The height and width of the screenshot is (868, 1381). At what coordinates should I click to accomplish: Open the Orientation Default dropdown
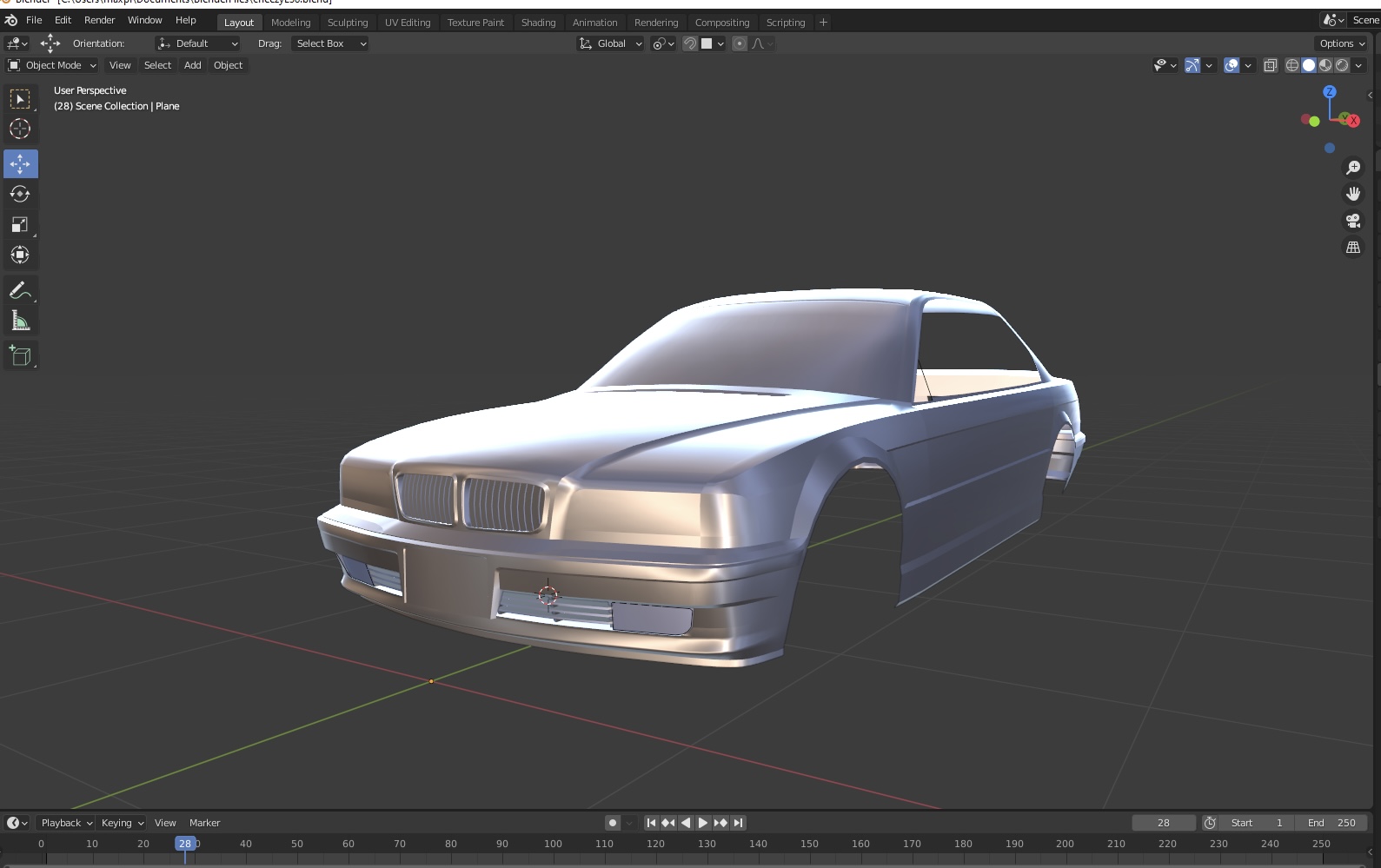[198, 43]
